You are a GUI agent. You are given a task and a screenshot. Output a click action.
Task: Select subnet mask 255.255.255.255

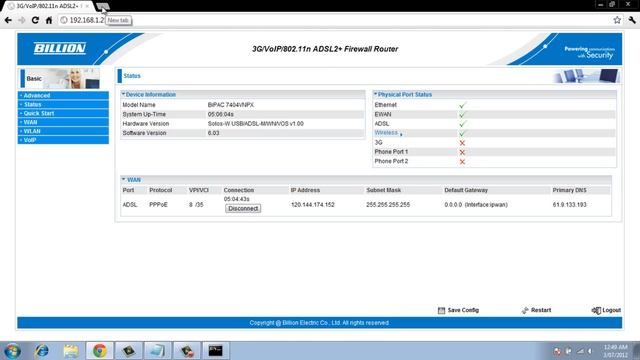pos(388,204)
